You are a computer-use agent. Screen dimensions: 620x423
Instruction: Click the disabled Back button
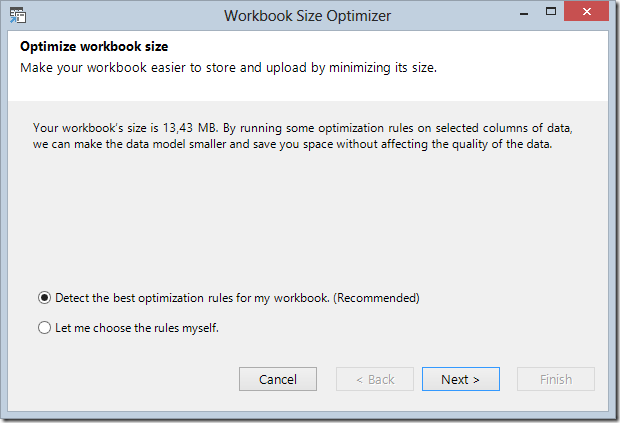(375, 379)
